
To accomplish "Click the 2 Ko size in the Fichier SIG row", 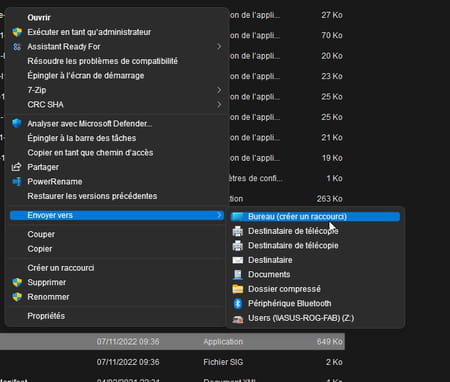I will (x=334, y=362).
